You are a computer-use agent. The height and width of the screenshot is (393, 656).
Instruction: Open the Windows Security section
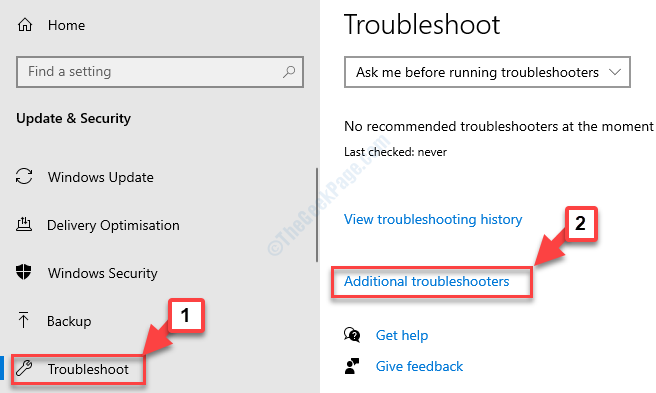pyautogui.click(x=87, y=273)
